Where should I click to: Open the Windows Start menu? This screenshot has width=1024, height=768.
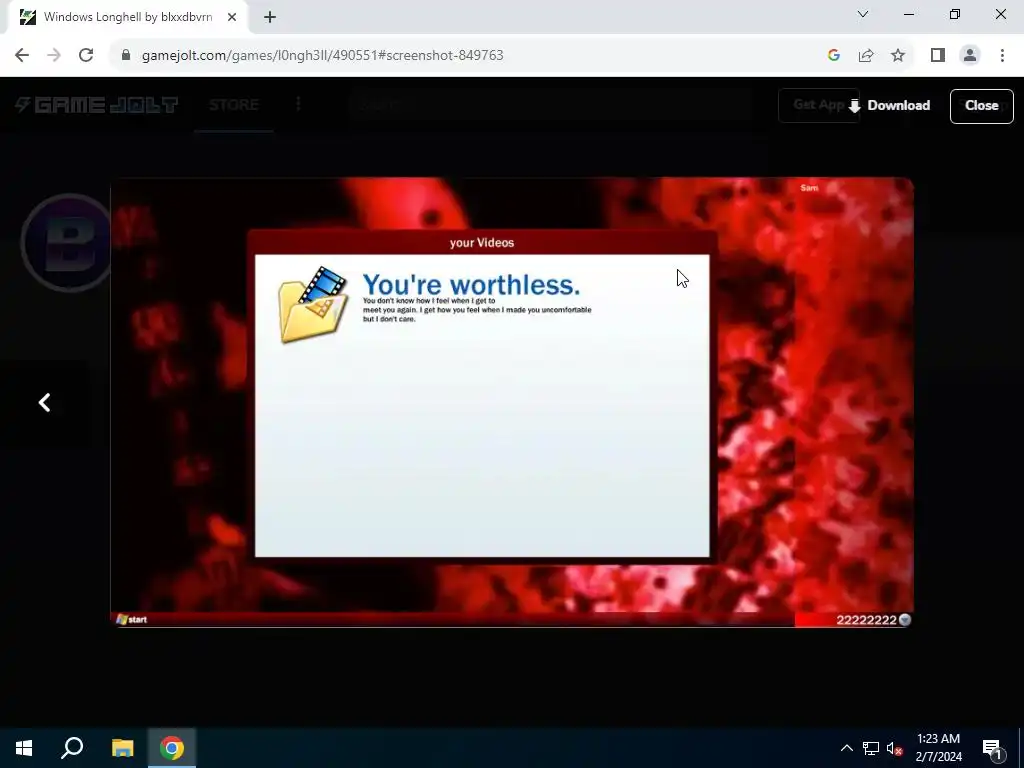pos(24,748)
